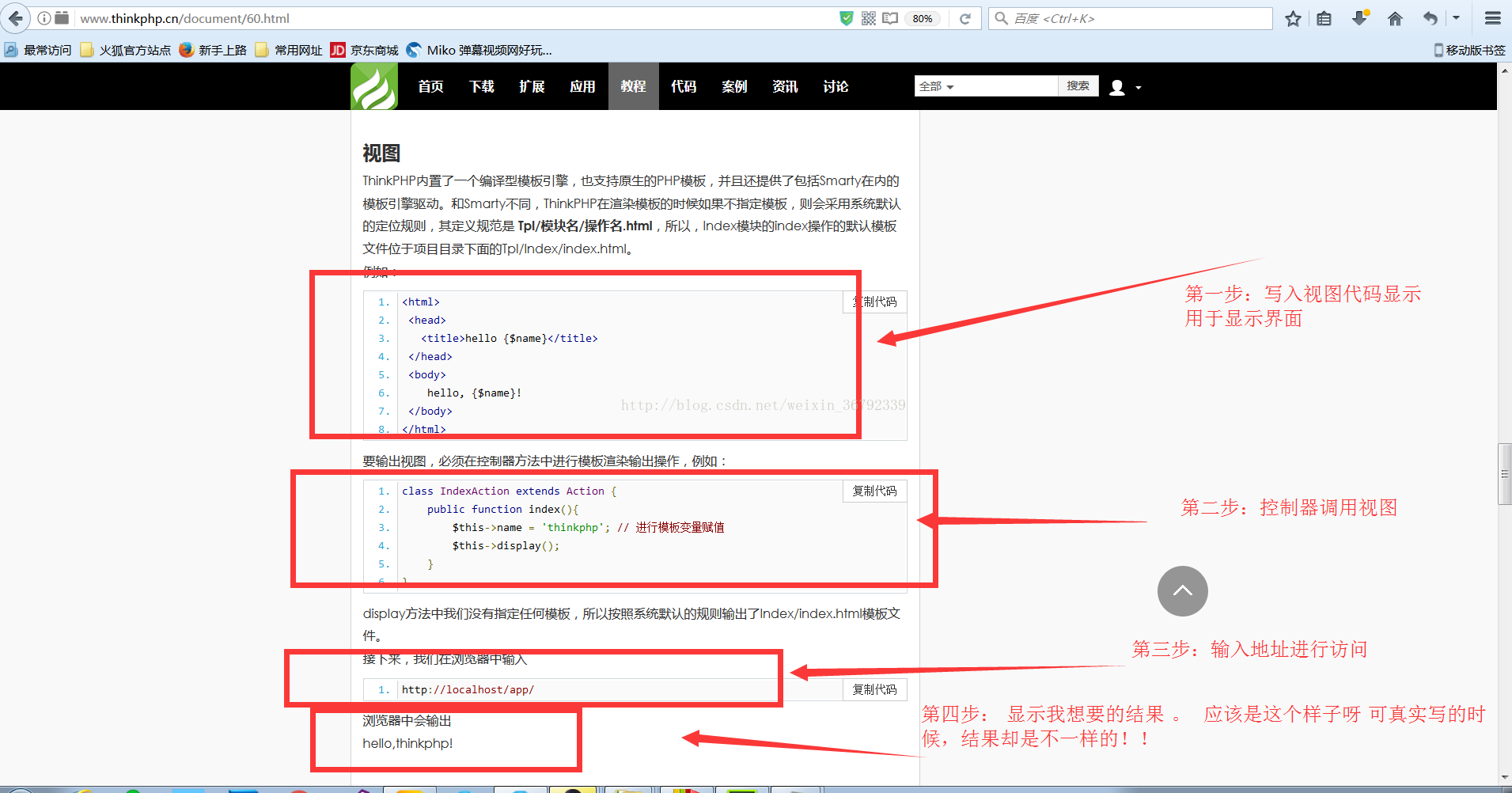The image size is (1512, 793).
Task: Click the back-to-top round arrow button
Action: tap(1182, 591)
